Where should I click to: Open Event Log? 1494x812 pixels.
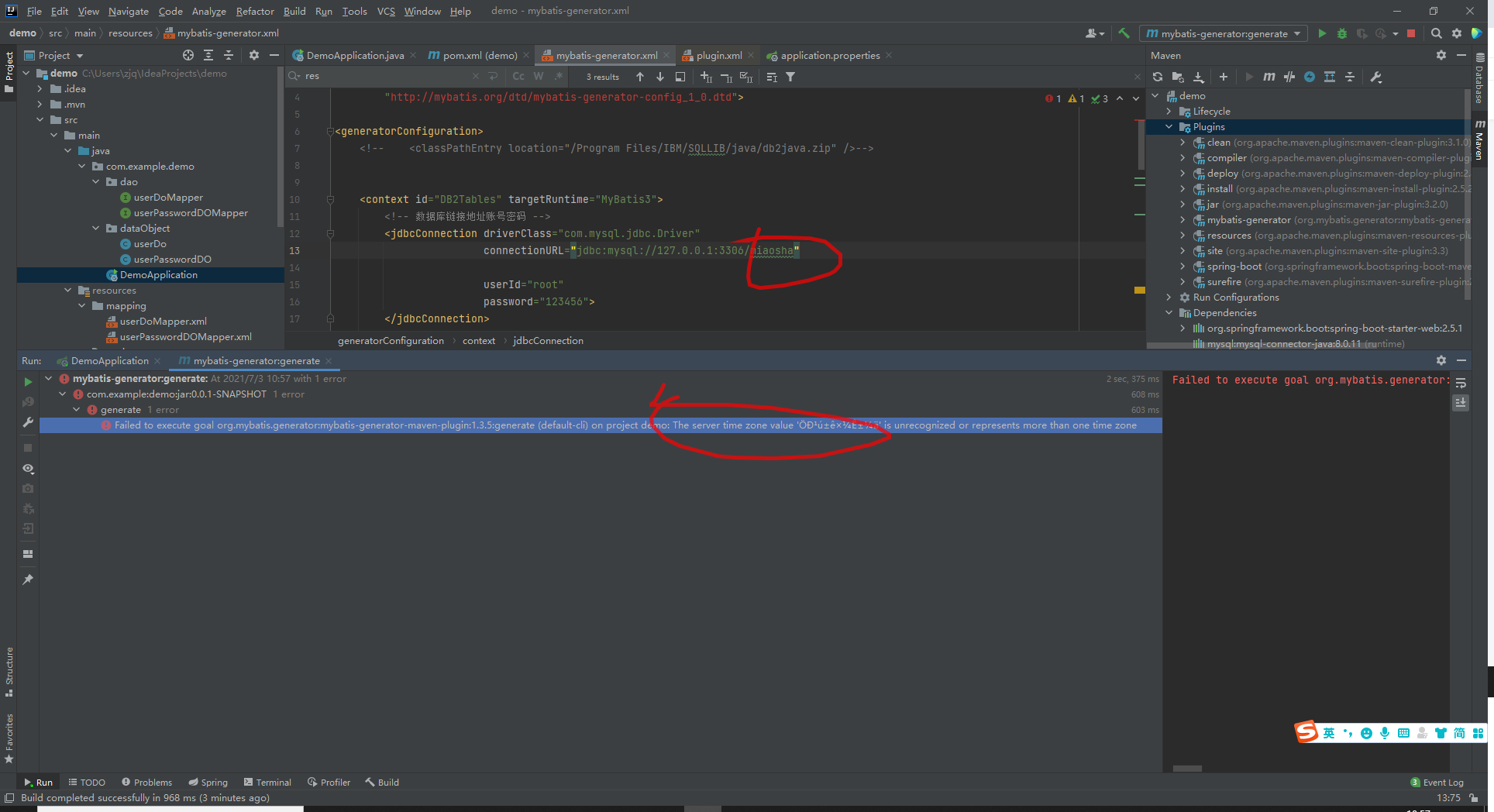click(1437, 783)
